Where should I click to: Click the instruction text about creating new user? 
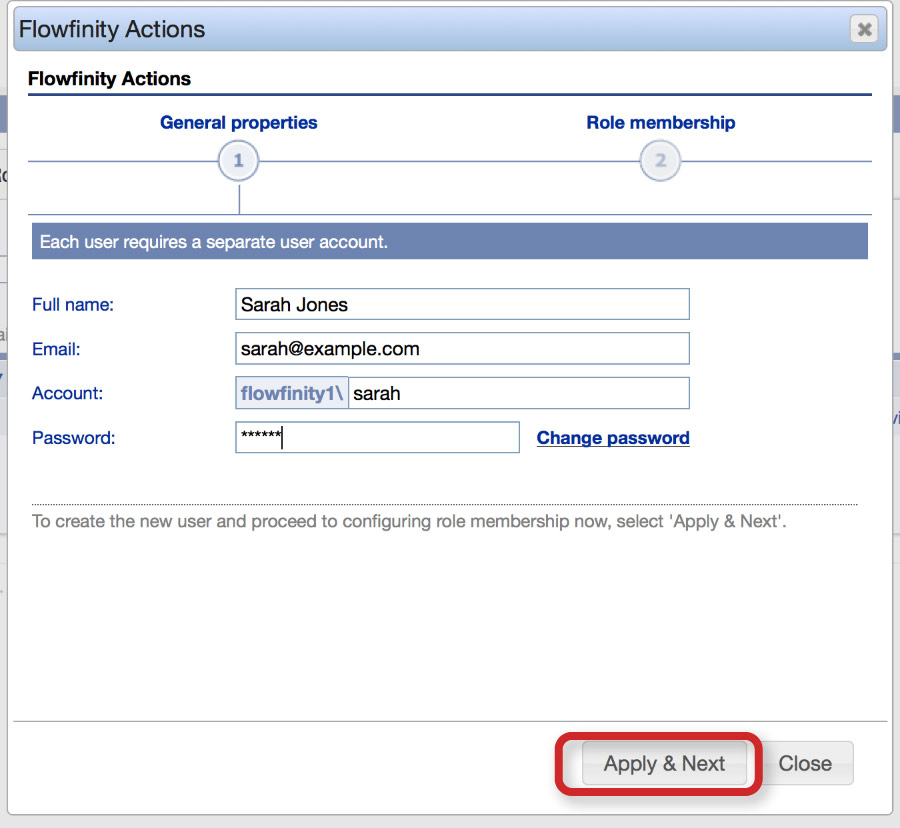point(409,521)
